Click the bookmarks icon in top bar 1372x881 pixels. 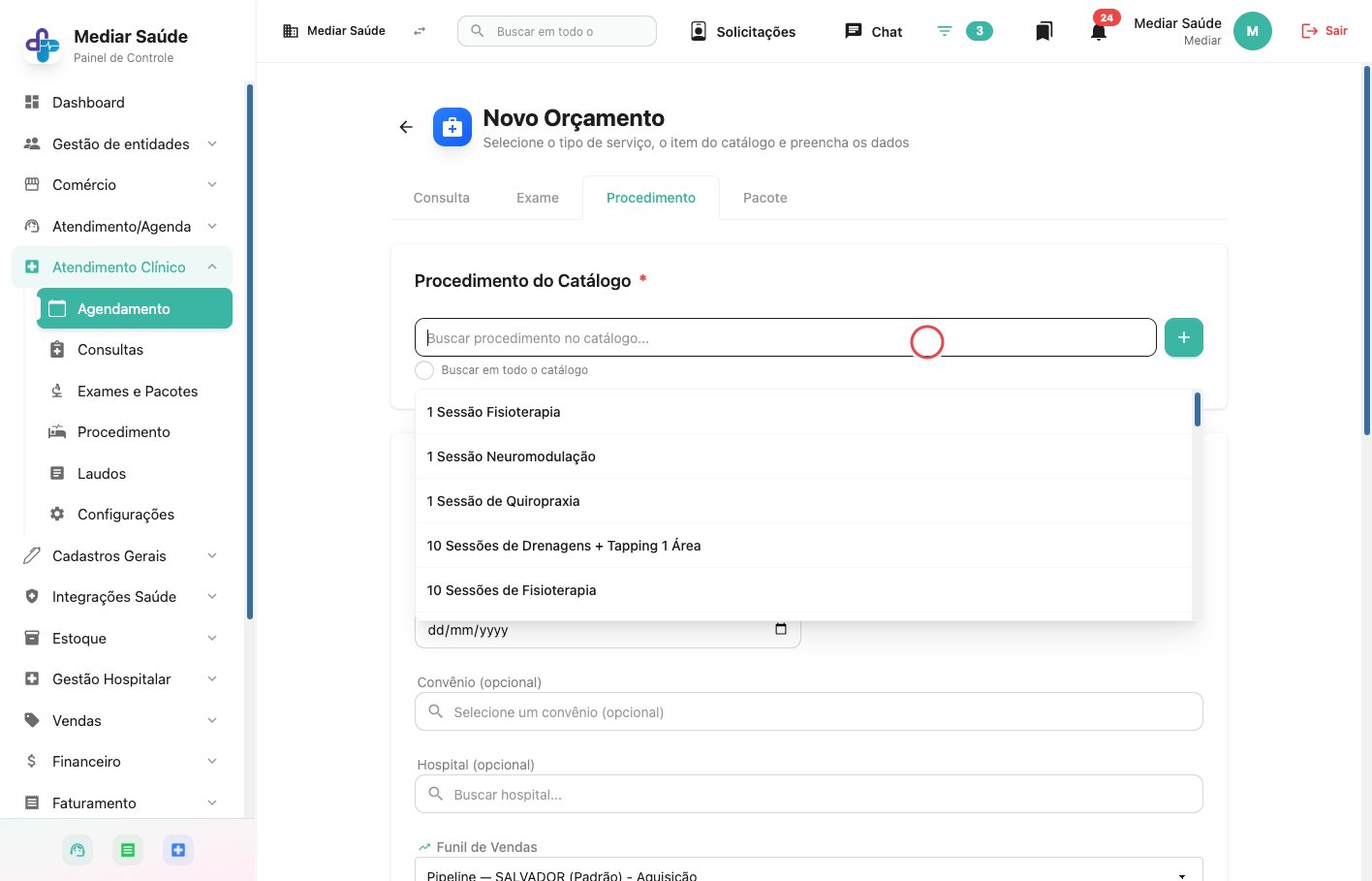pyautogui.click(x=1044, y=31)
